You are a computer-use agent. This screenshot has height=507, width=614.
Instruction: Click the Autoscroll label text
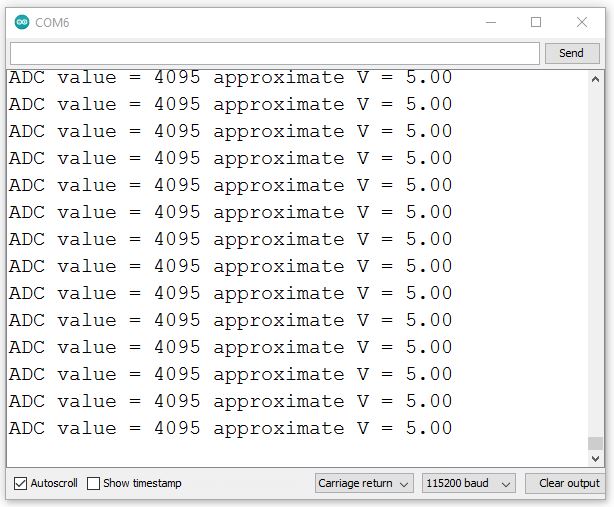point(54,484)
